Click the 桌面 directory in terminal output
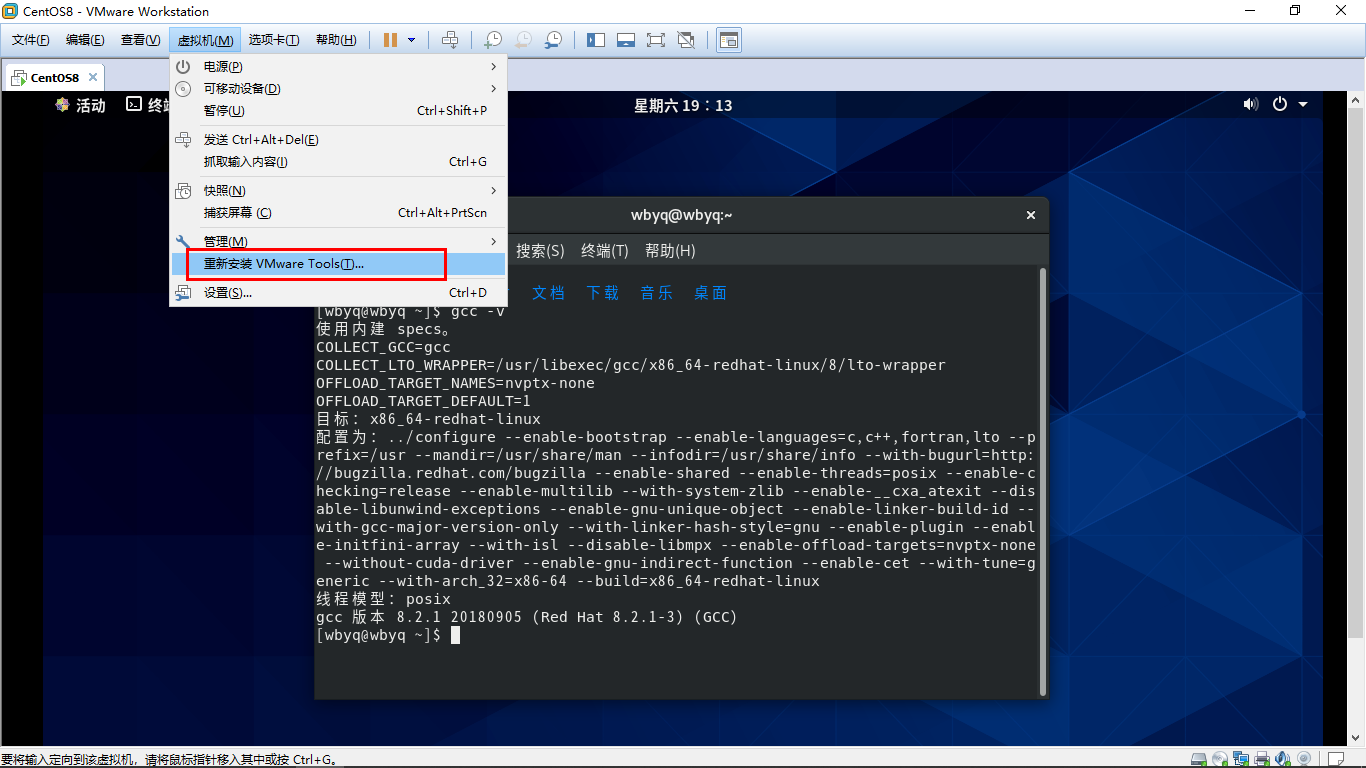1366x768 pixels. (711, 293)
